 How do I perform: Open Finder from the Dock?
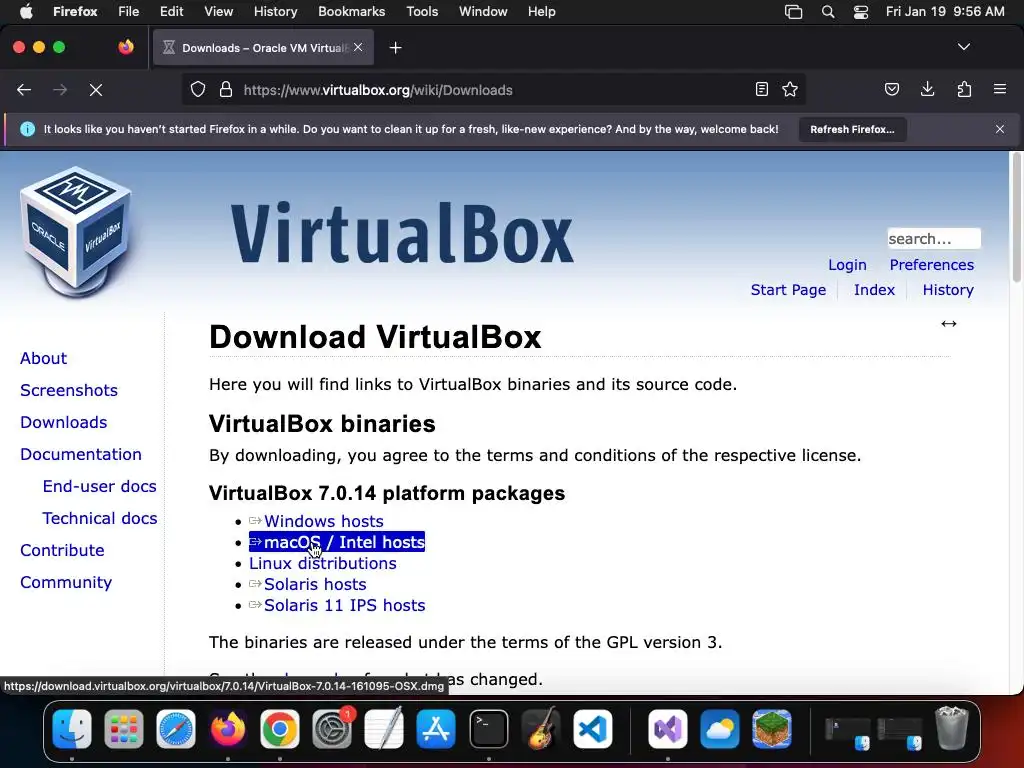coord(72,728)
